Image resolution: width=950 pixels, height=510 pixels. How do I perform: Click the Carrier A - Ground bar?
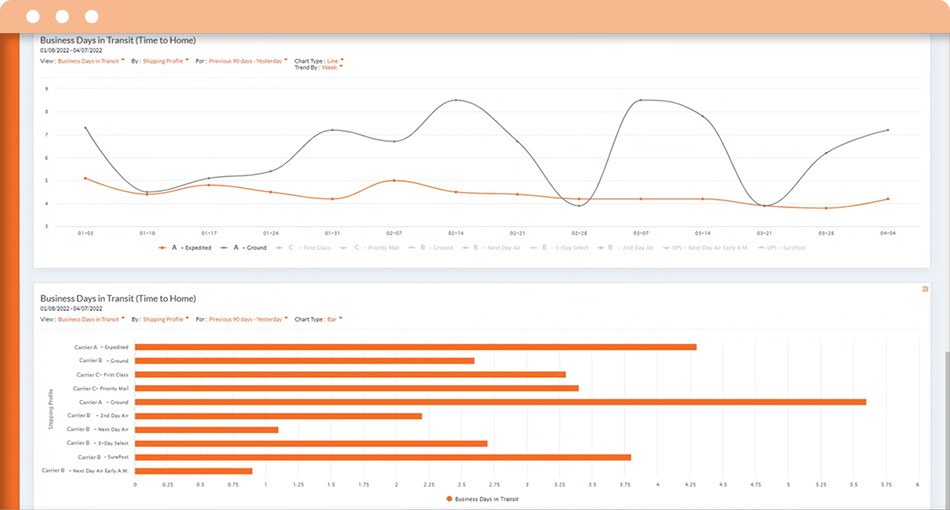coord(500,402)
